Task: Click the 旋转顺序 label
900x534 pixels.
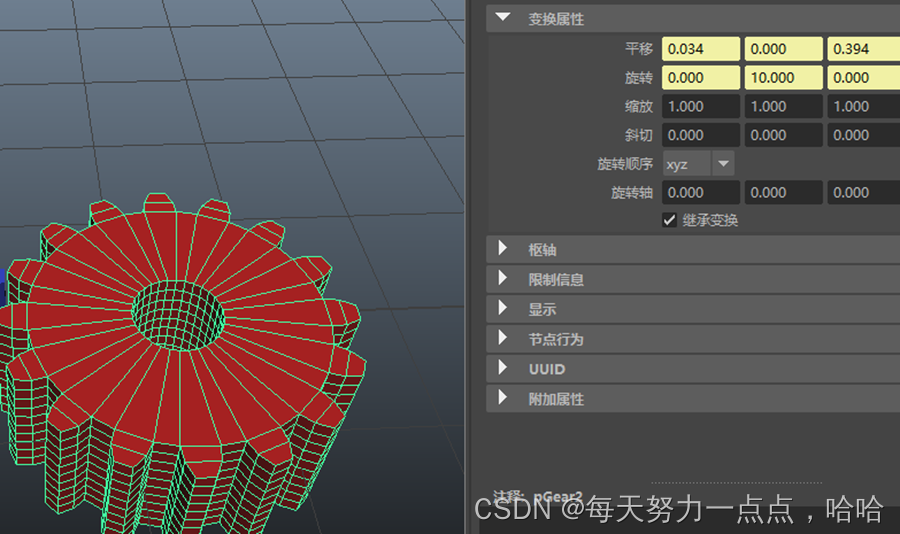Action: pos(625,164)
